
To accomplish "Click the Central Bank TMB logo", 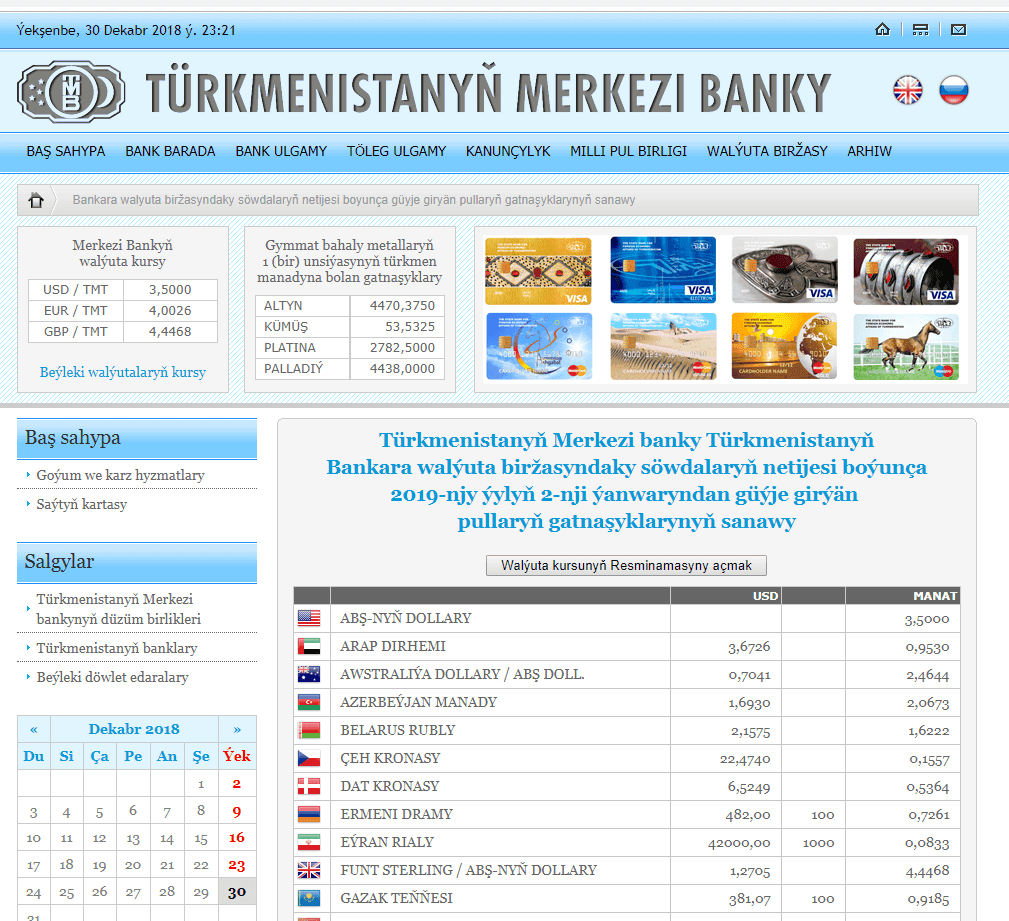I will pos(71,92).
